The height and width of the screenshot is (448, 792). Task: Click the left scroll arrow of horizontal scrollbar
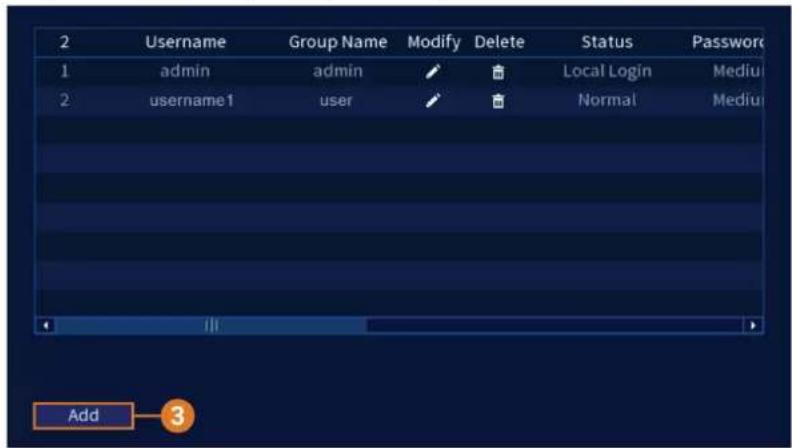[45, 325]
